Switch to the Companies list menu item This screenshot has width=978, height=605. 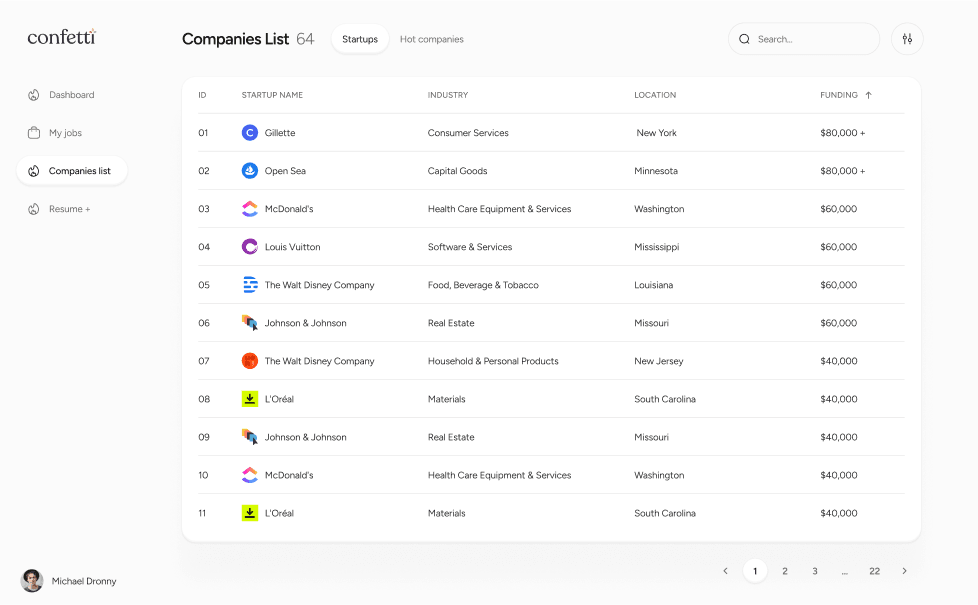pyautogui.click(x=78, y=170)
